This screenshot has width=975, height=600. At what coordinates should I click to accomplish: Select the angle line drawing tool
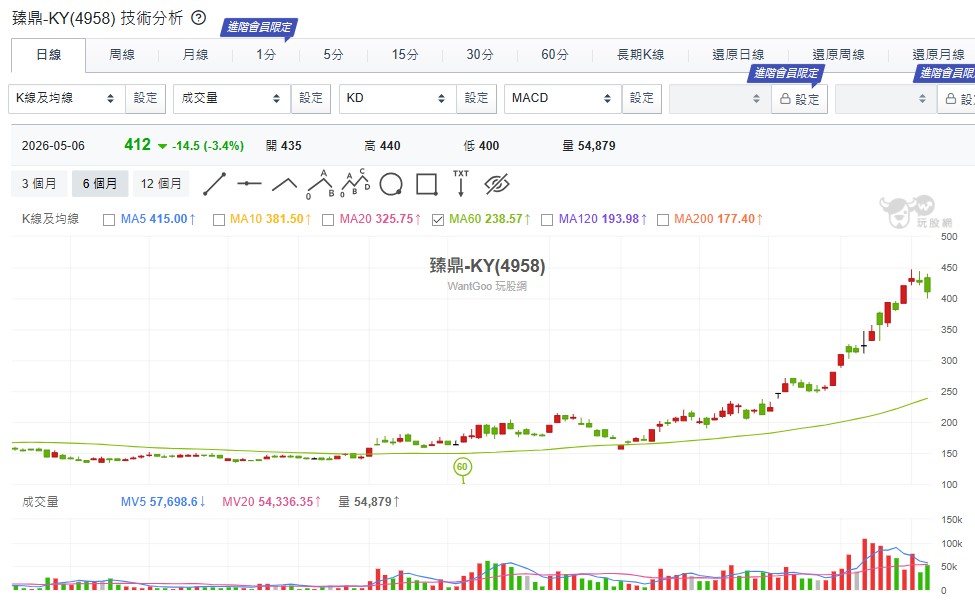285,184
